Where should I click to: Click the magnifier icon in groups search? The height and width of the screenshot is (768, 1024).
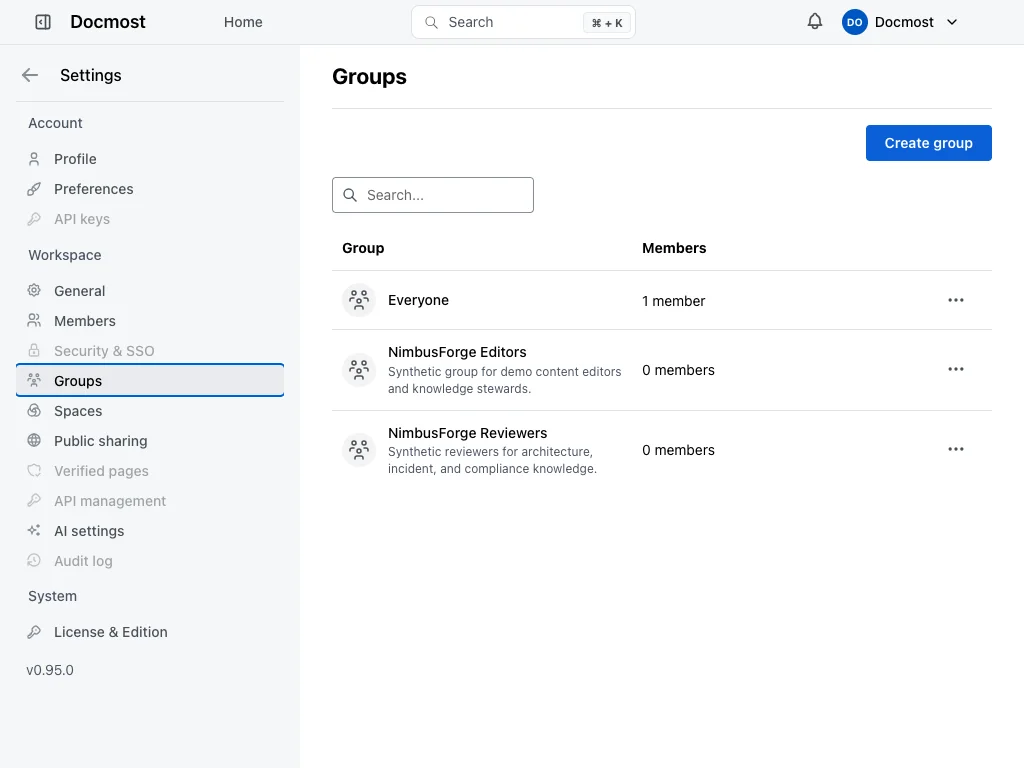(x=350, y=195)
